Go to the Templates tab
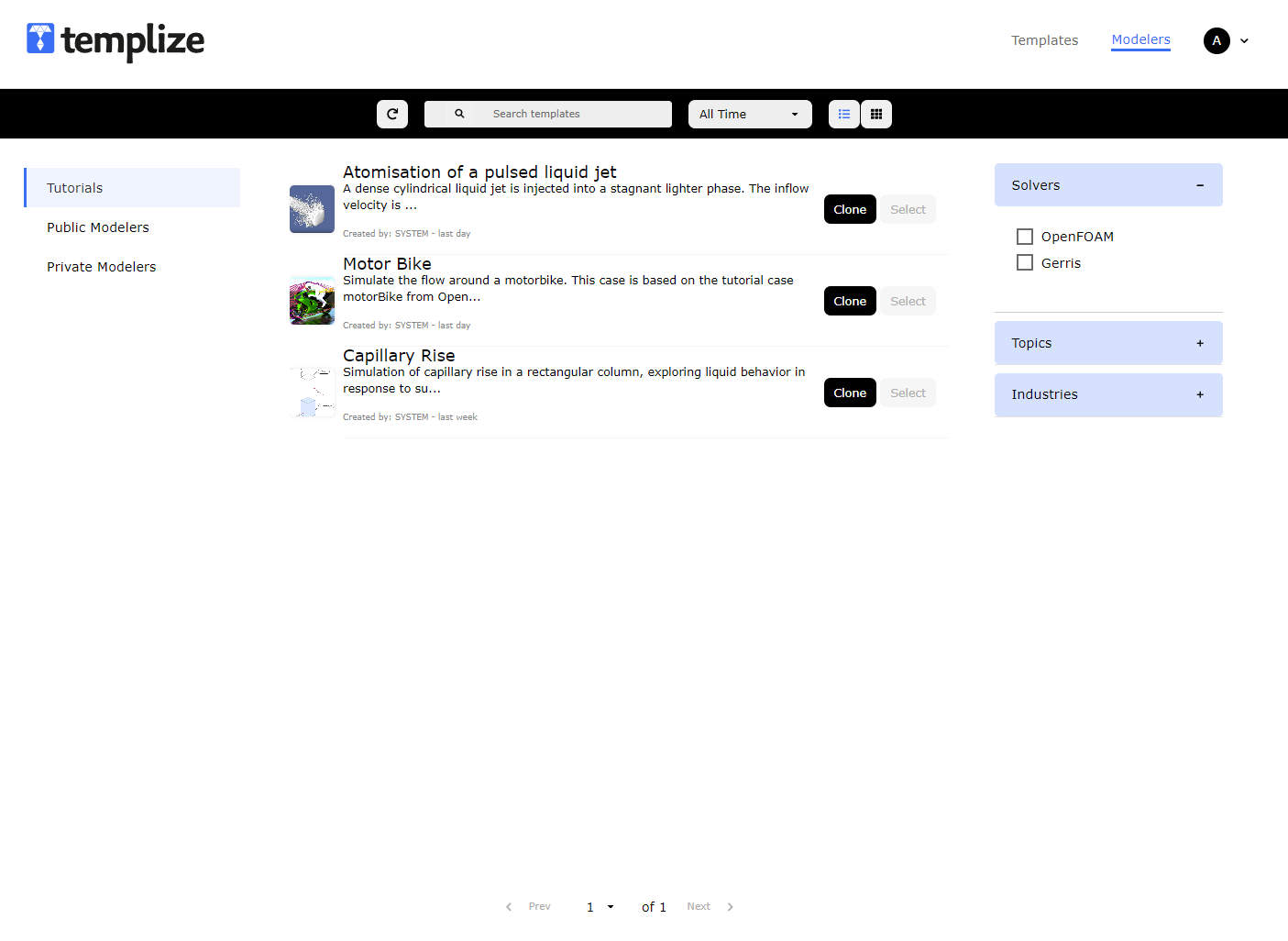This screenshot has width=1288, height=941. pos(1044,40)
